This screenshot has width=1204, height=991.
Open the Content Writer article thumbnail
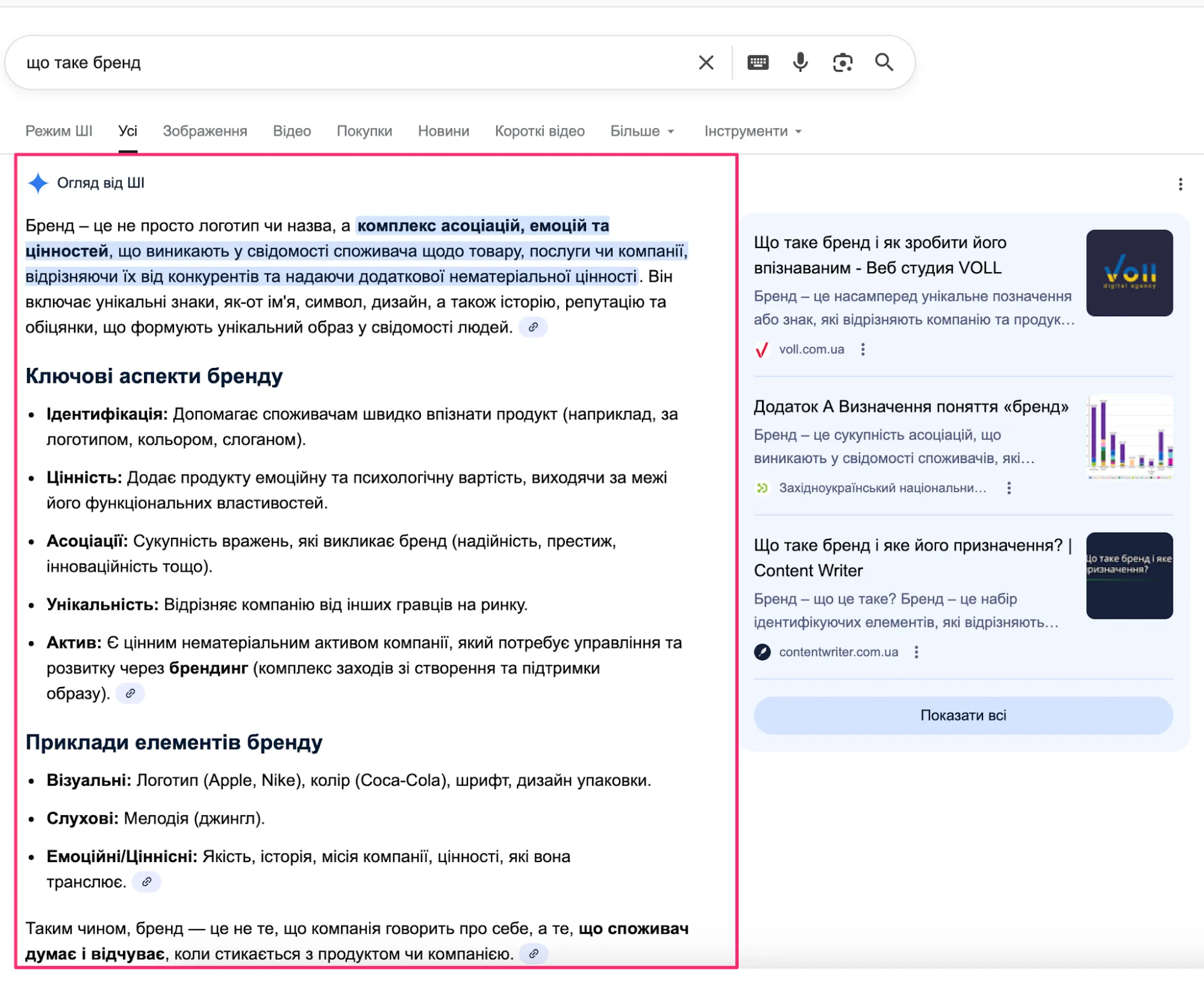1129,576
